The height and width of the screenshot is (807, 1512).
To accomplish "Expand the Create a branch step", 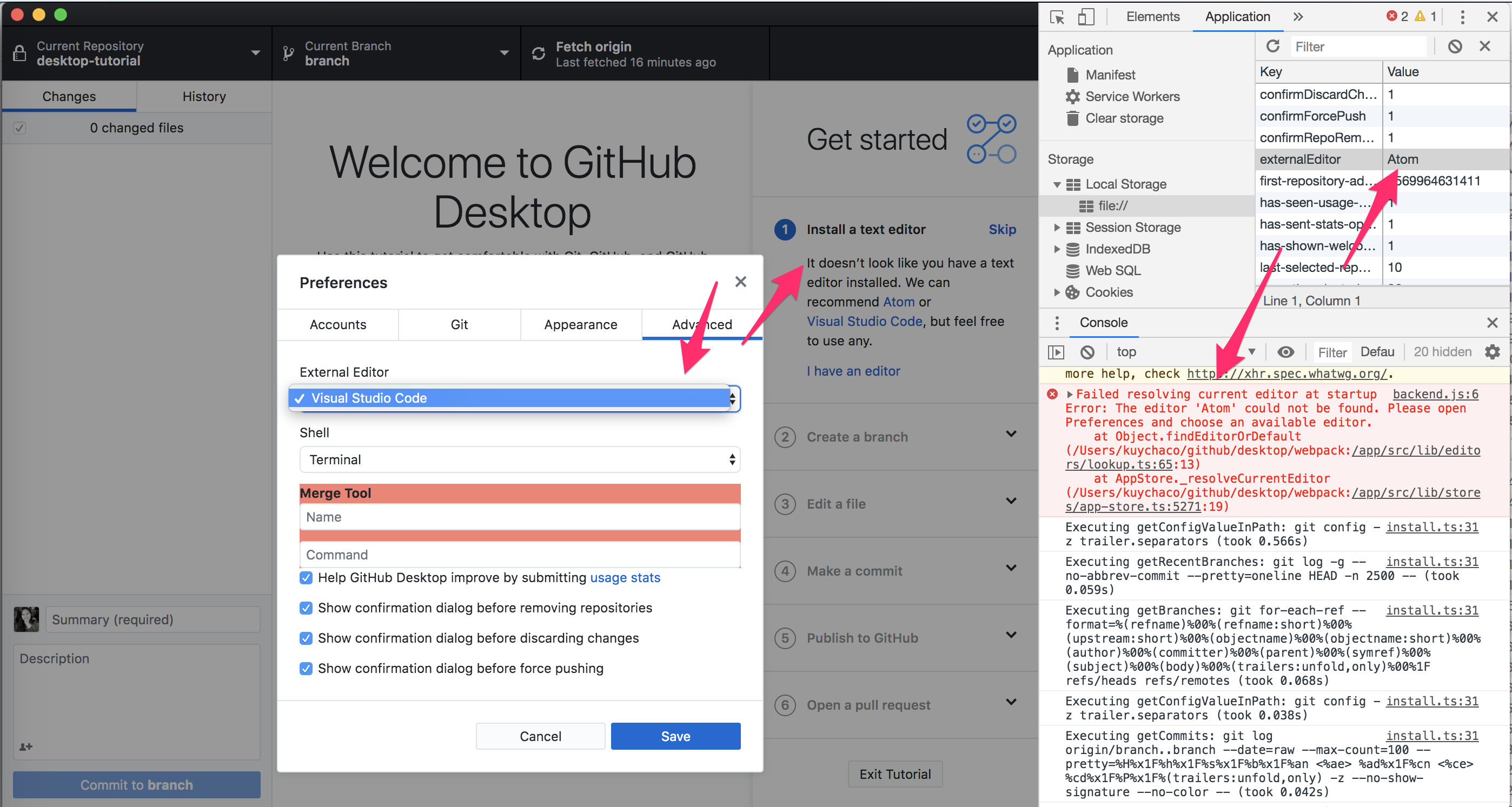I will (x=1011, y=435).
